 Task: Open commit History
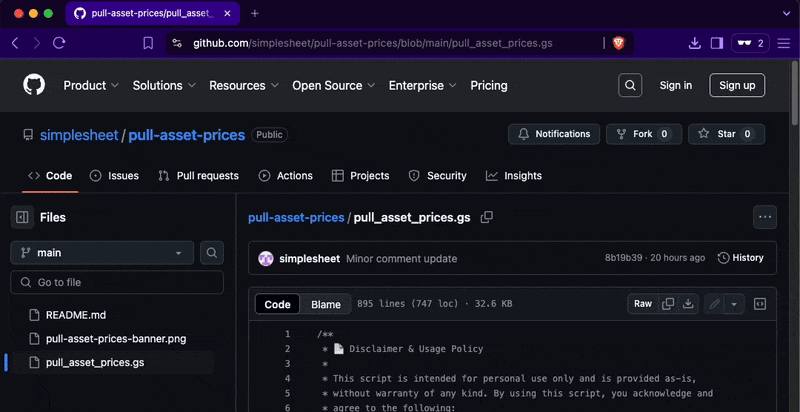pyautogui.click(x=740, y=258)
